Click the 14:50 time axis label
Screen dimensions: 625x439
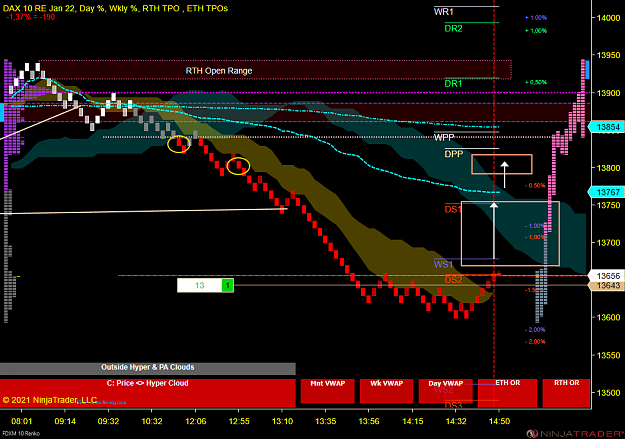(x=499, y=421)
